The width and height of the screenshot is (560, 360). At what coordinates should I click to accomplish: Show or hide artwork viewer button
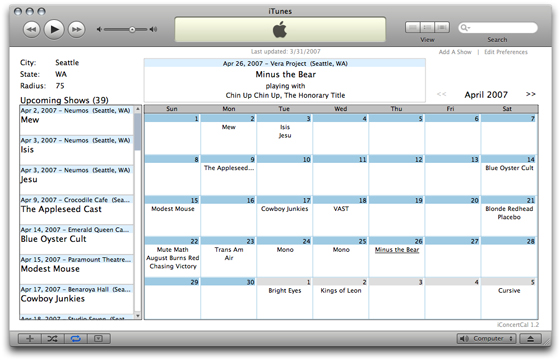(98, 338)
